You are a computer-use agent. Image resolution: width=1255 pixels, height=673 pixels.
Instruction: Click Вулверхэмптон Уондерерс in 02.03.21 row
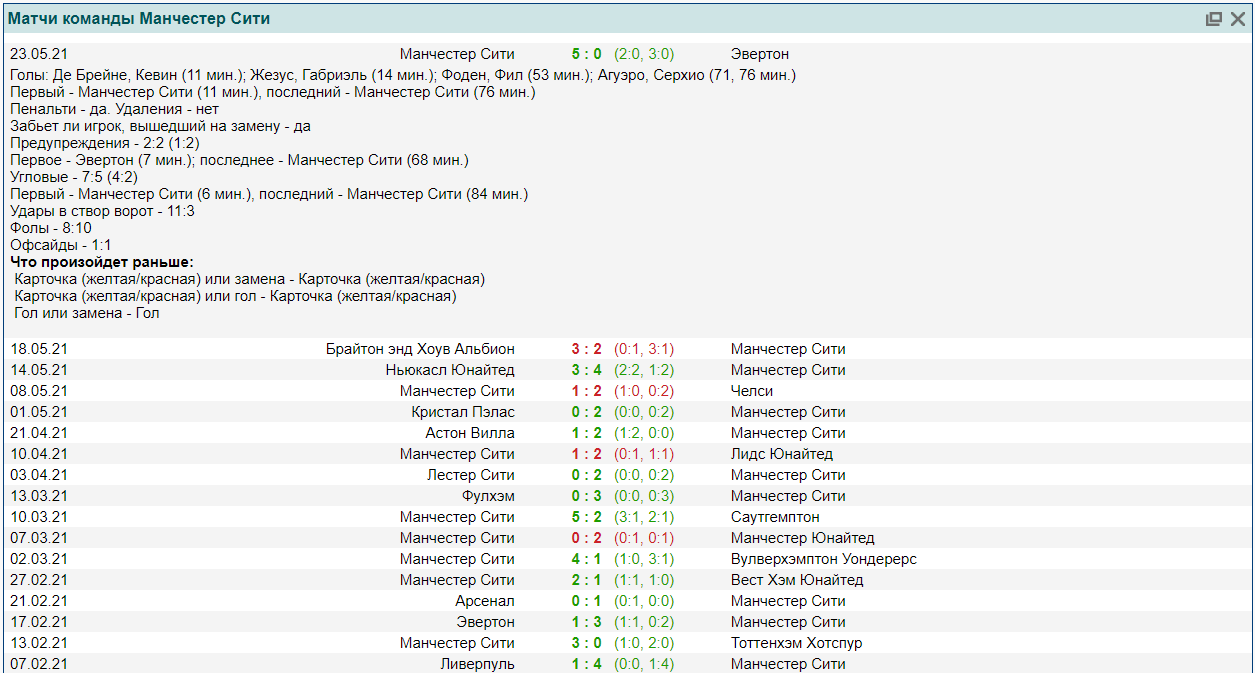[x=824, y=559]
